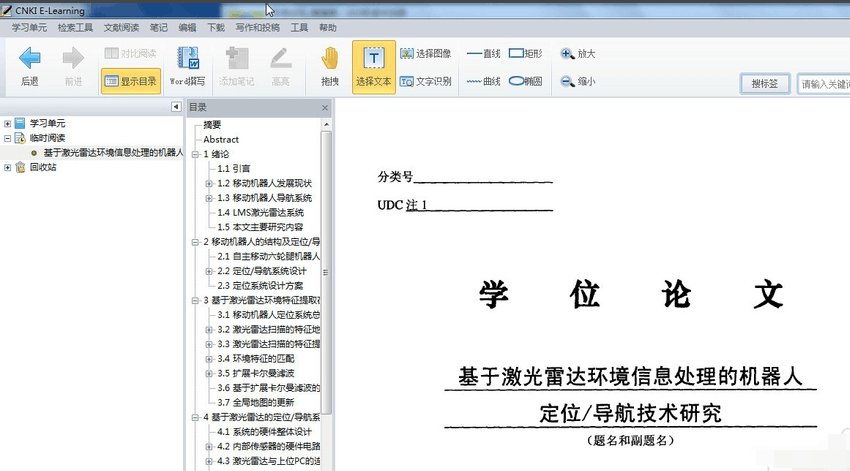Viewport: 850px width, 471px height.
Task: Expand section 3.4 环境特征的匹配
Action: pos(209,359)
